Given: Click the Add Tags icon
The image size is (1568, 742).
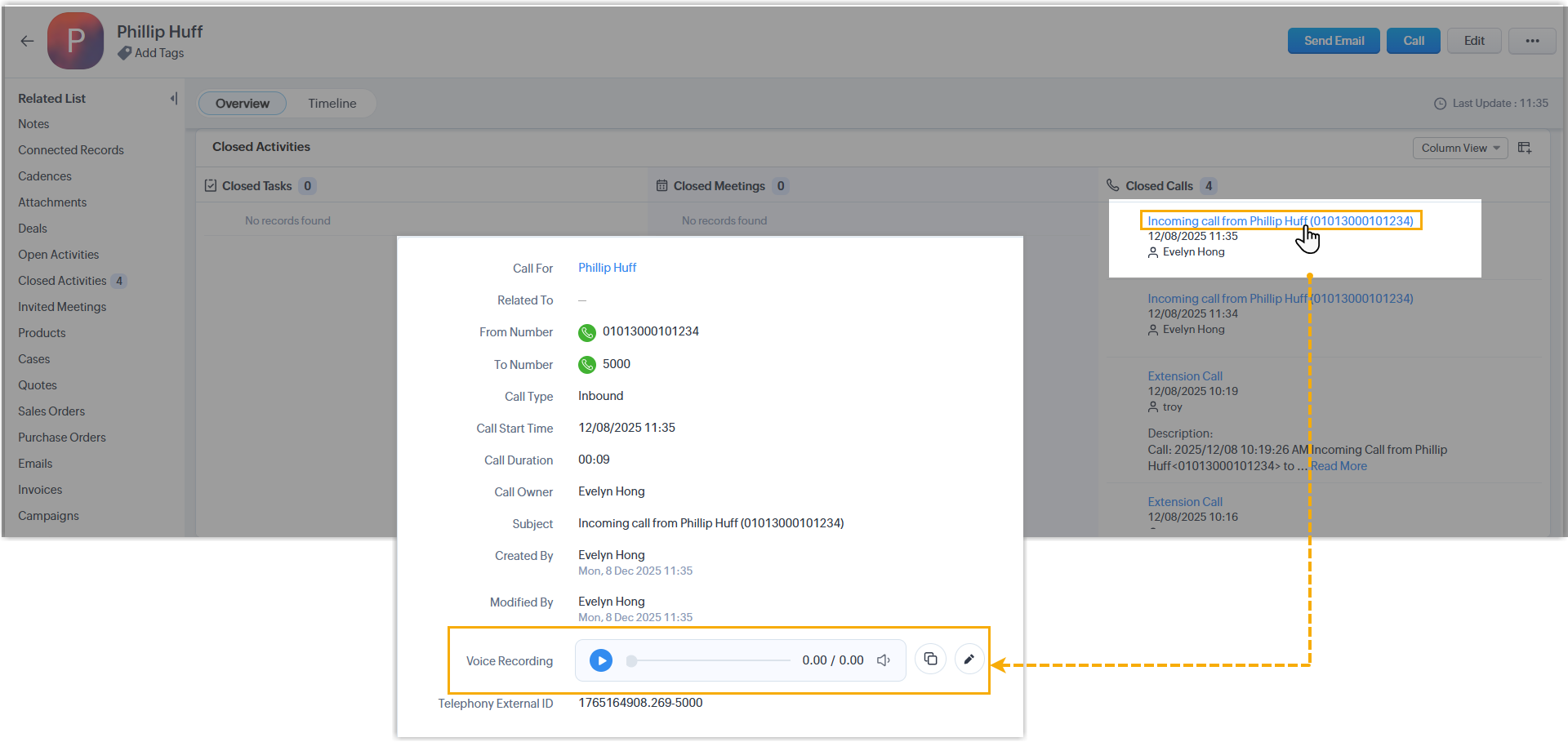Looking at the screenshot, I should 124,53.
